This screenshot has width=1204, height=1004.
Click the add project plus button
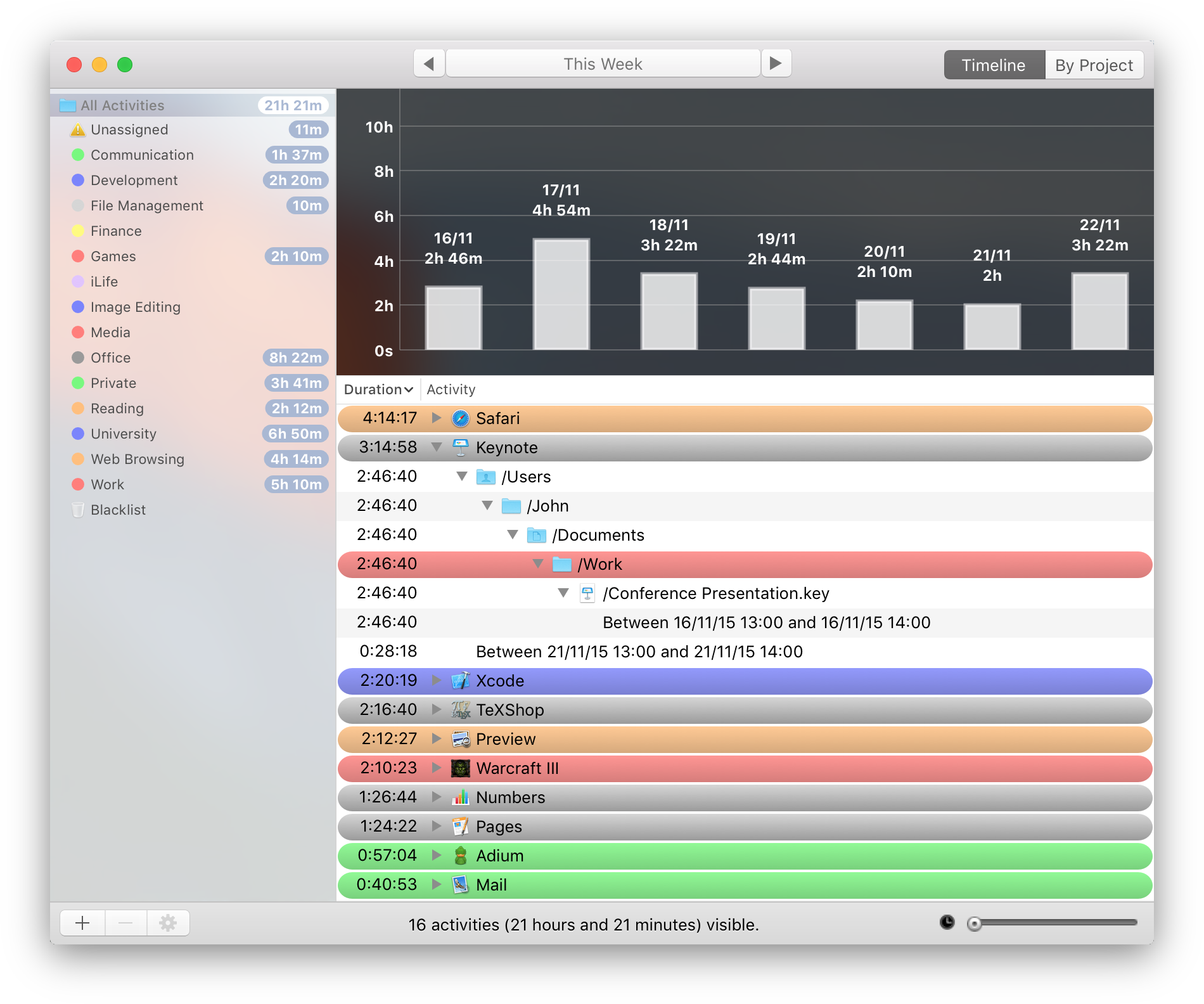82,923
